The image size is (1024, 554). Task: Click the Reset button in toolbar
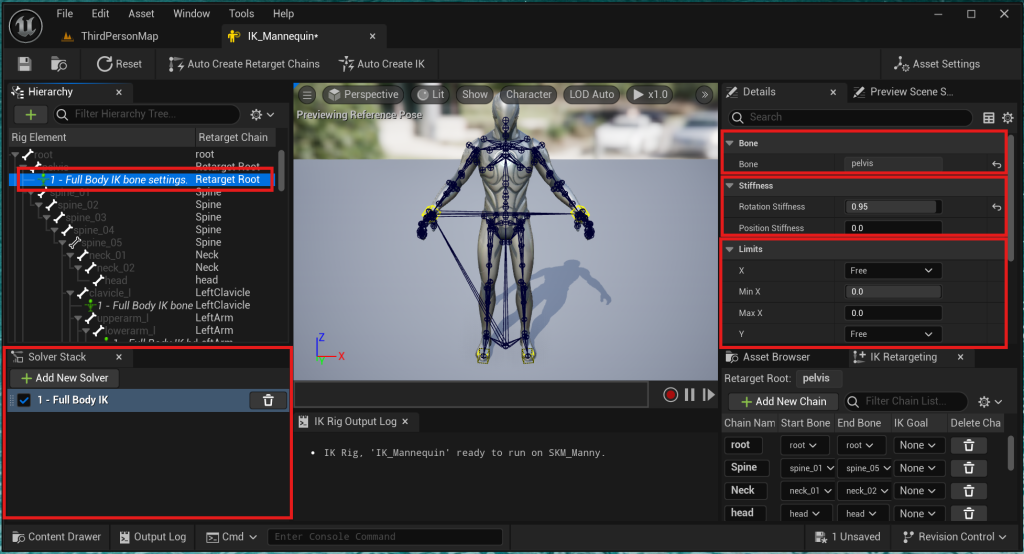119,64
